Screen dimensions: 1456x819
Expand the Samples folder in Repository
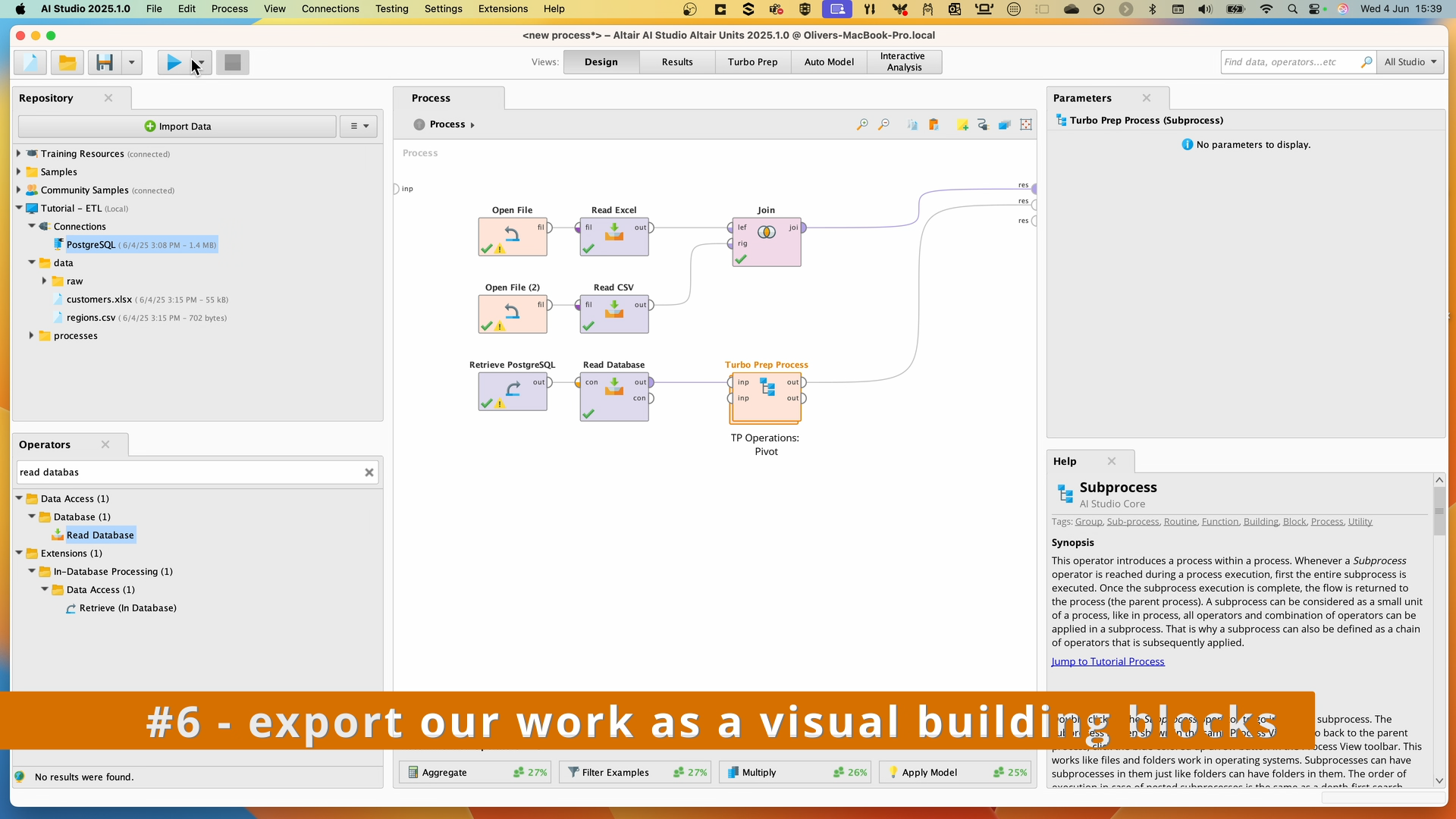pyautogui.click(x=19, y=172)
